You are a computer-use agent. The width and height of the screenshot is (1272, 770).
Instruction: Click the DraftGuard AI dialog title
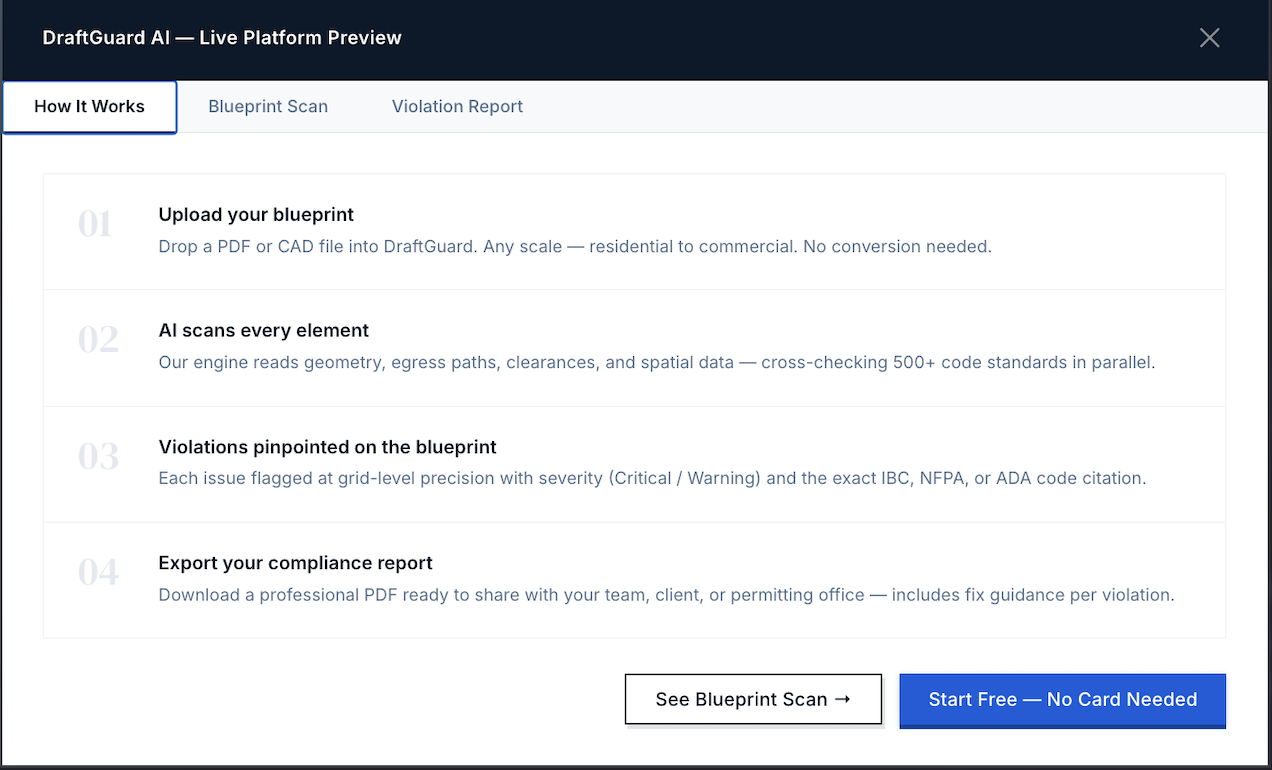click(222, 38)
